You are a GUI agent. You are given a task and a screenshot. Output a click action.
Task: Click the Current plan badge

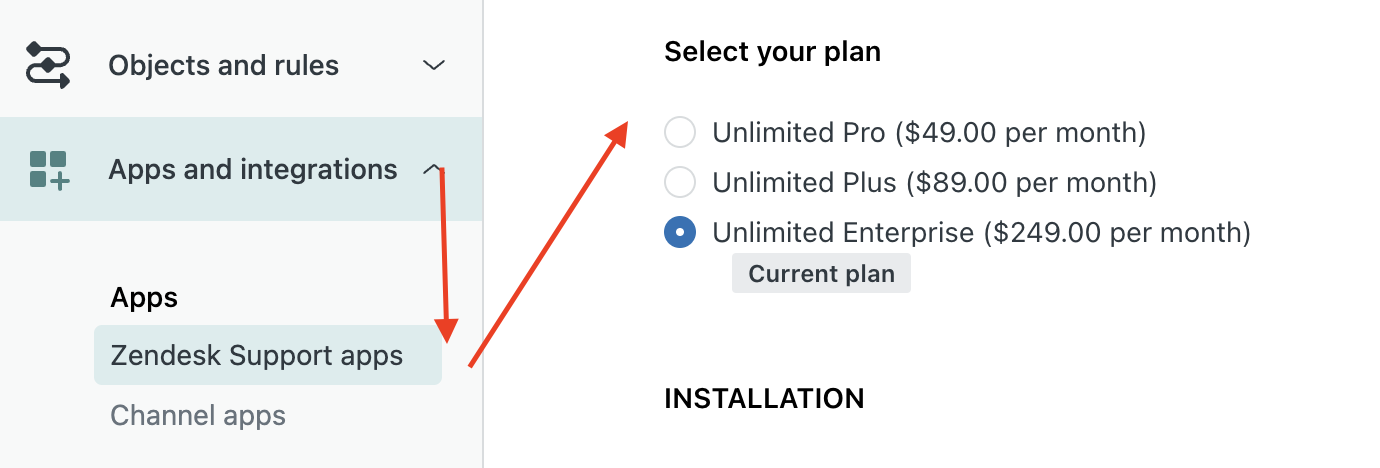(821, 273)
